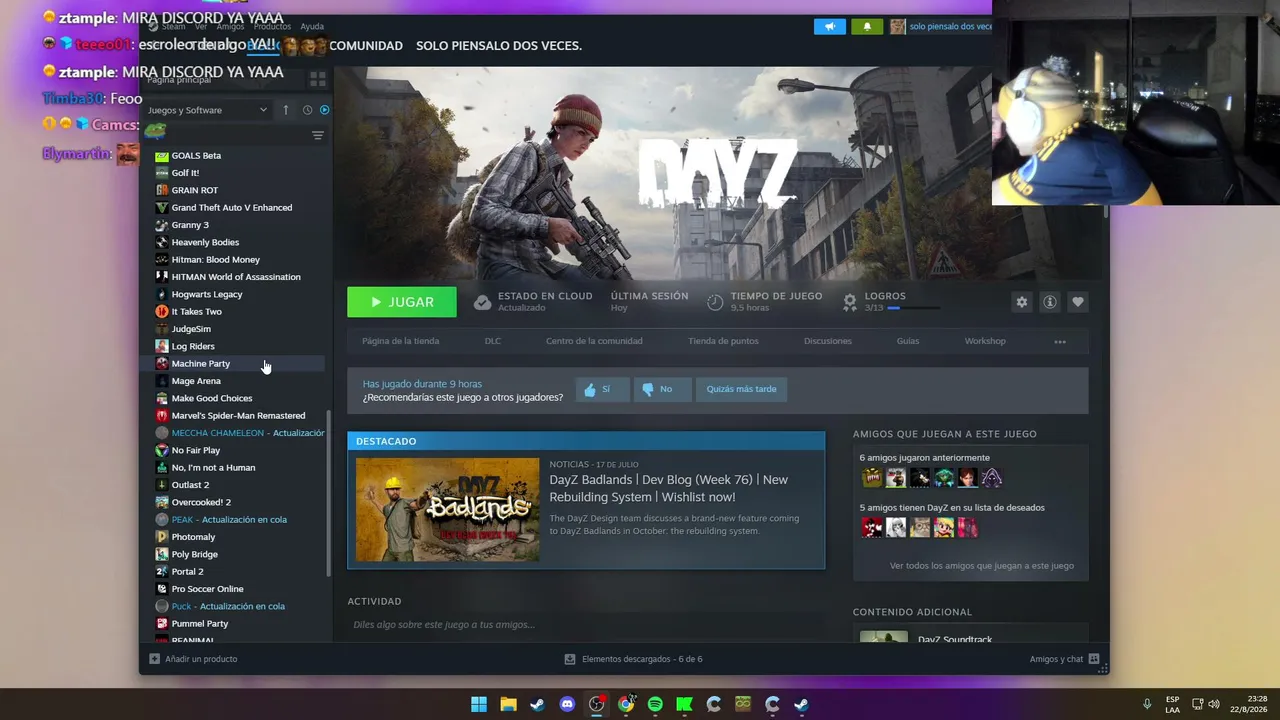Viewport: 1280px width, 720px height.
Task: Open Añadir un producto at the bottom
Action: coord(193,659)
